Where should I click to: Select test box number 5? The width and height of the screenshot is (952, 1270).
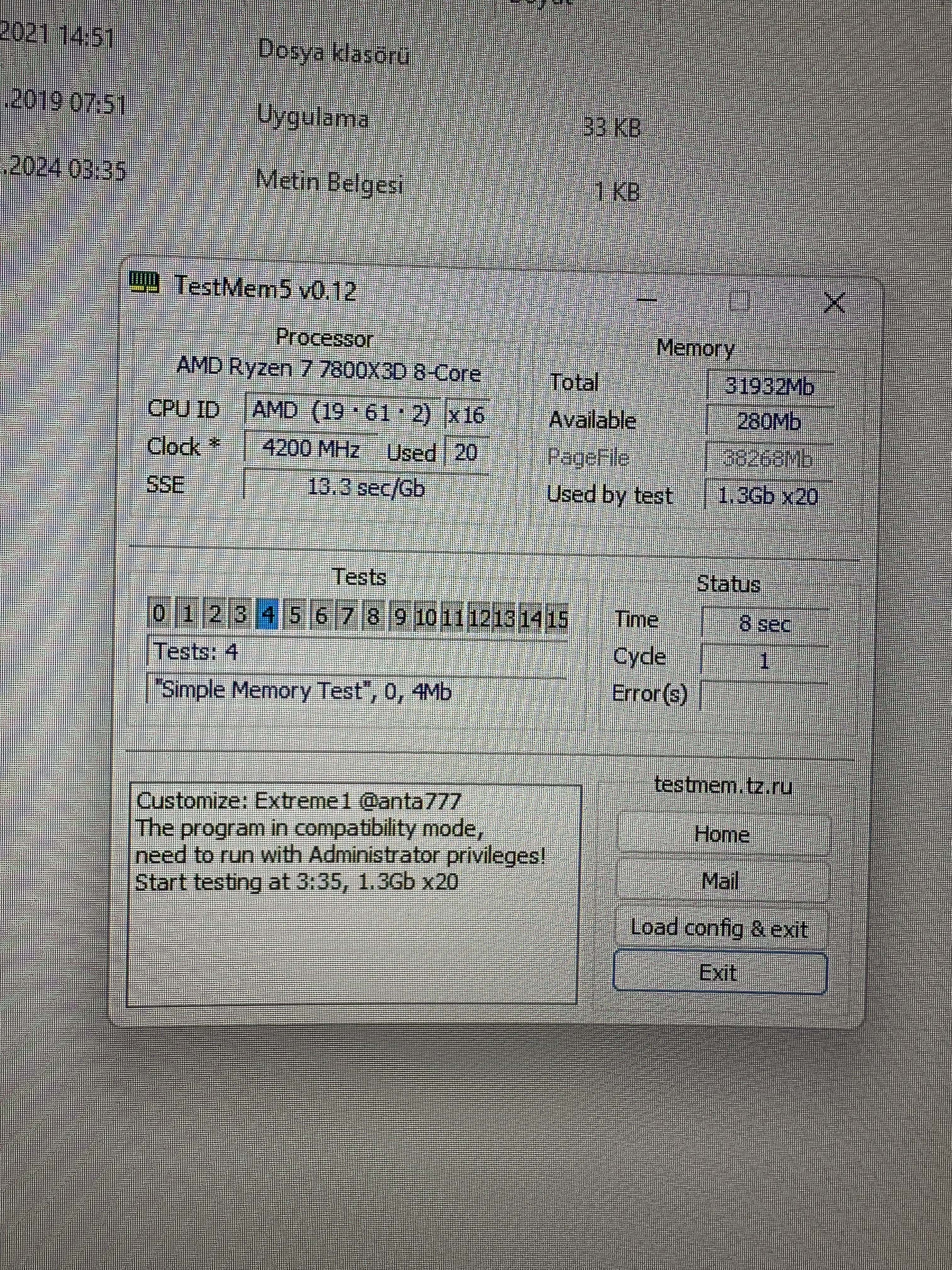[294, 615]
